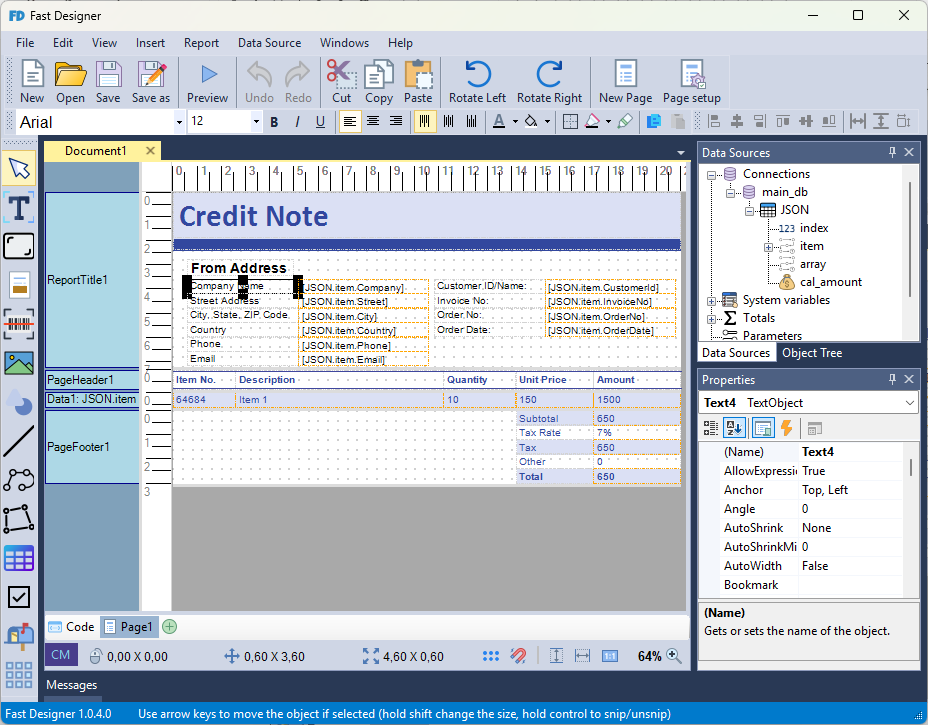Select the Text object tool

click(x=19, y=207)
